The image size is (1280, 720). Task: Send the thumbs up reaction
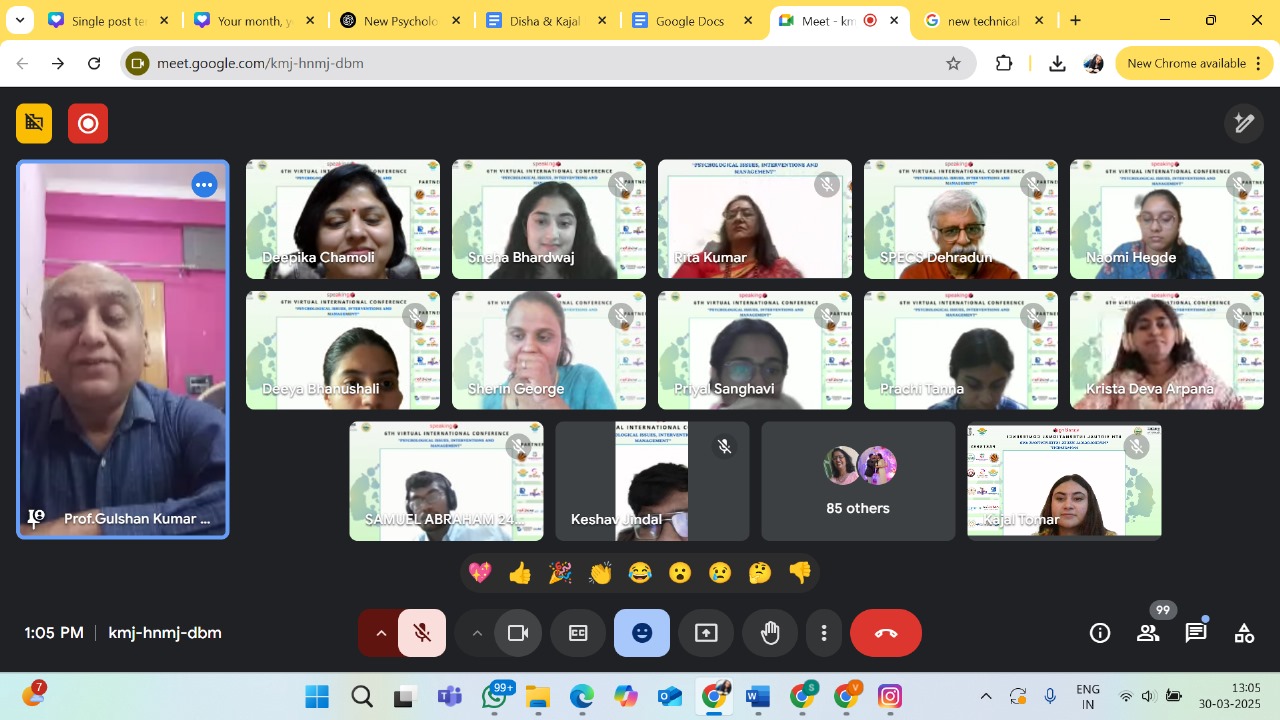[x=520, y=573]
